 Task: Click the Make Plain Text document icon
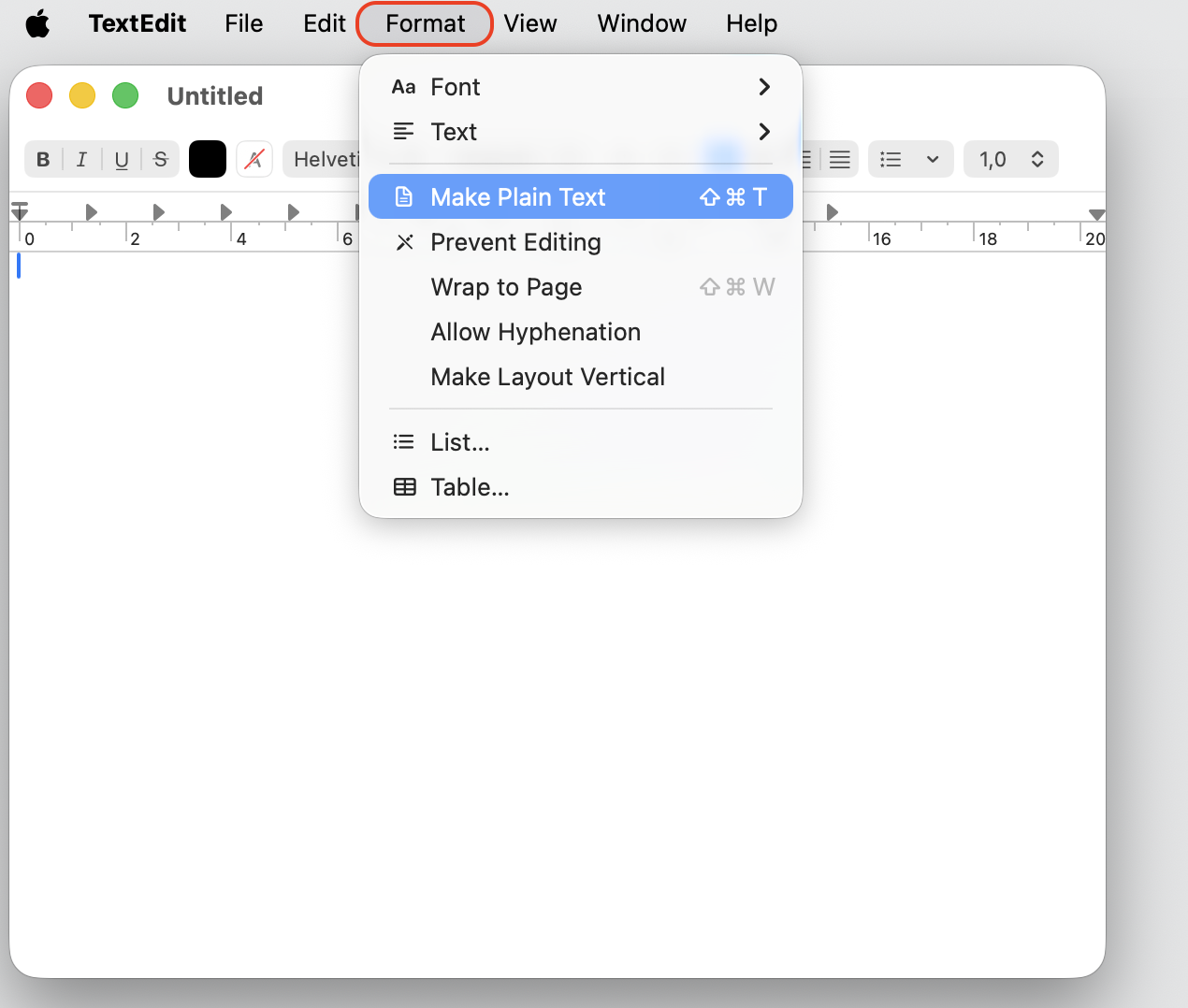tap(403, 197)
